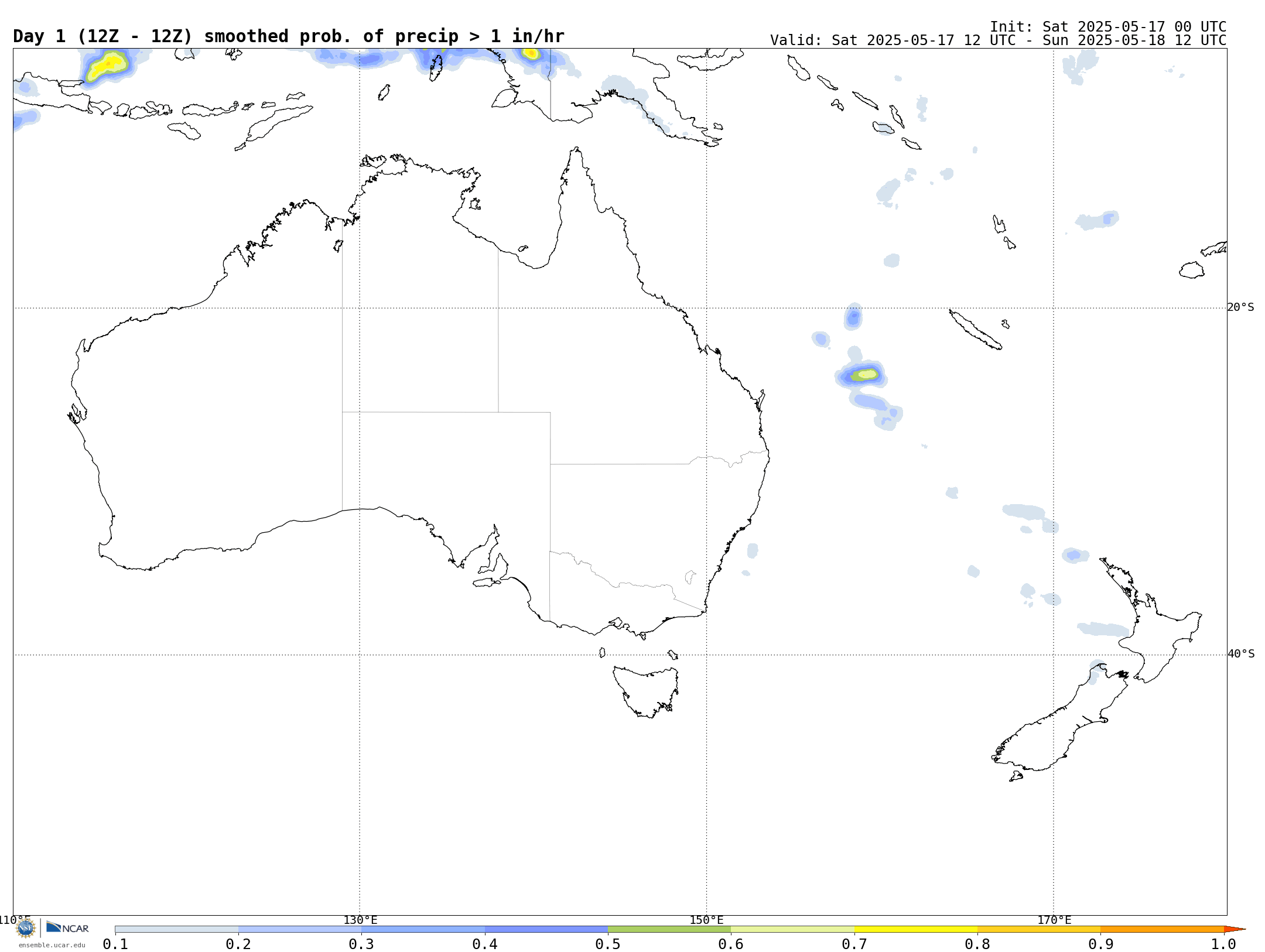Click the gold 0.8–0.9 colorbar segment
The width and height of the screenshot is (1265, 952).
point(1039,929)
